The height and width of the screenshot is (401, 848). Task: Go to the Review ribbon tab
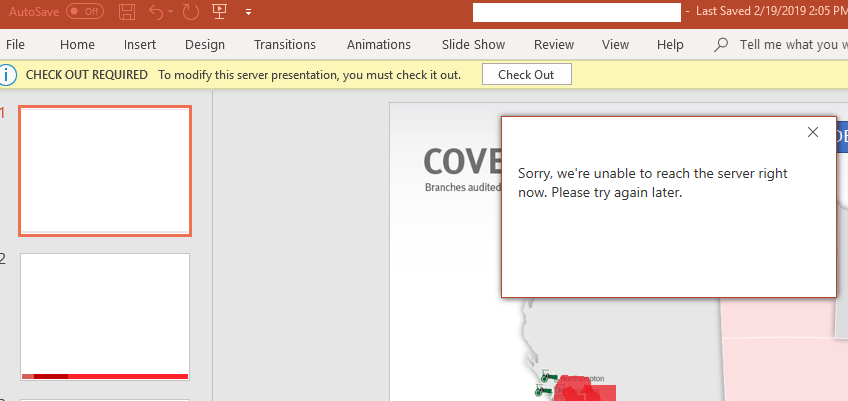tap(554, 44)
